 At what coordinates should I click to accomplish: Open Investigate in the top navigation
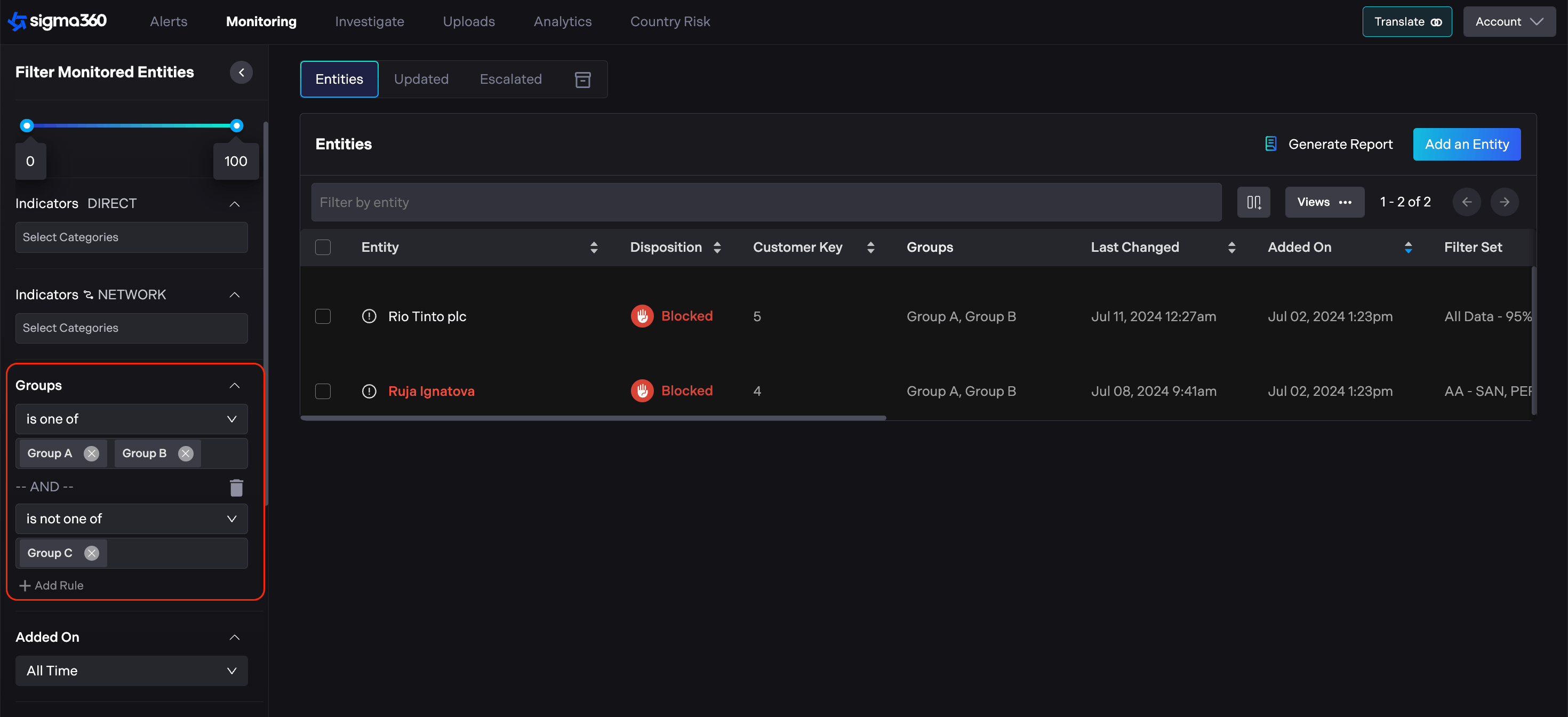tap(369, 22)
